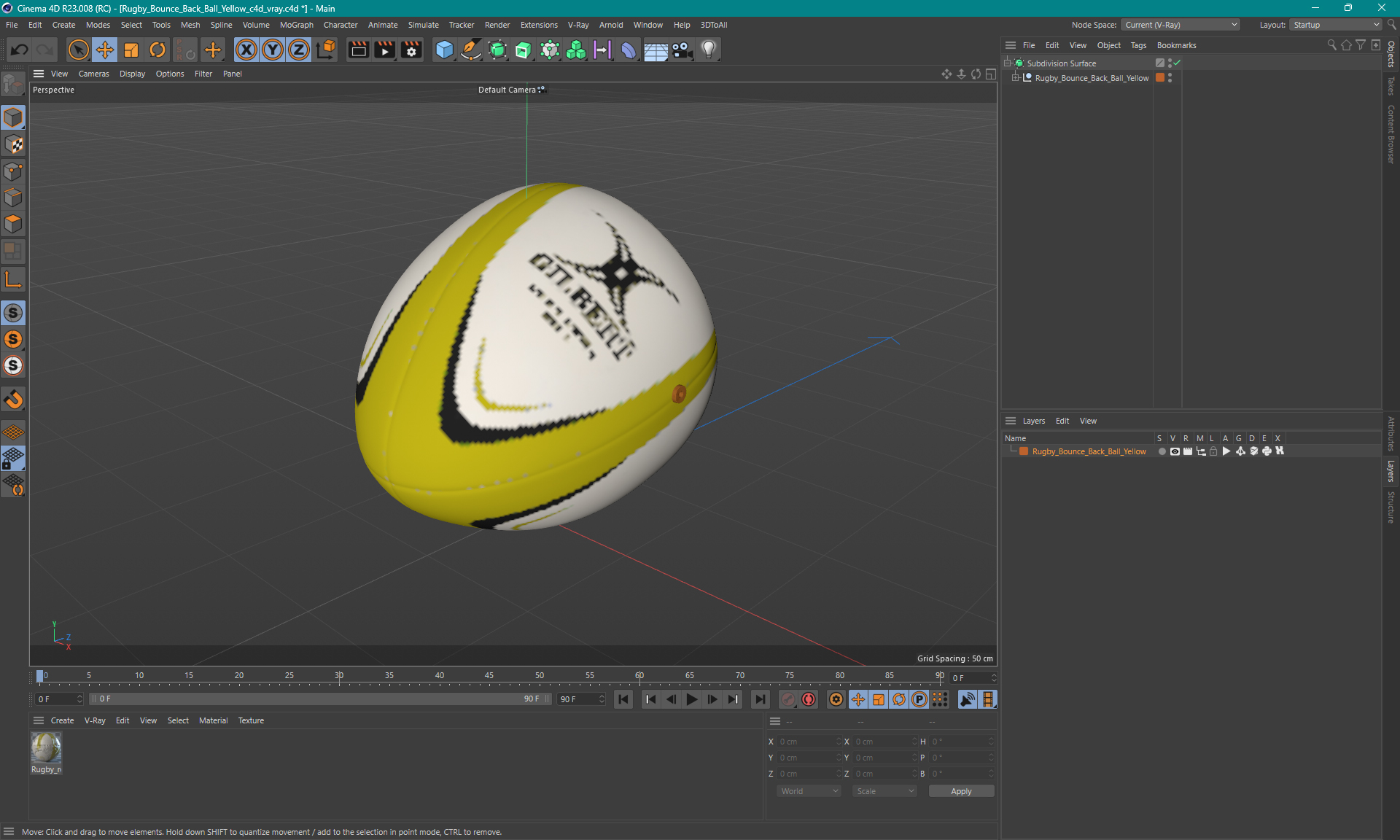Open the Scale mode dropdown
Viewport: 1400px width, 840px height.
pyautogui.click(x=884, y=791)
